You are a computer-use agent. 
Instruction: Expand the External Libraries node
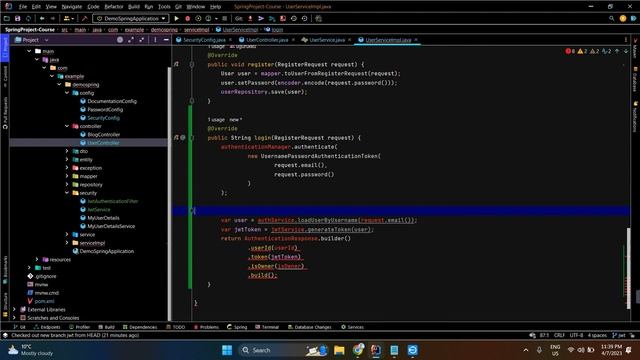pos(14,309)
